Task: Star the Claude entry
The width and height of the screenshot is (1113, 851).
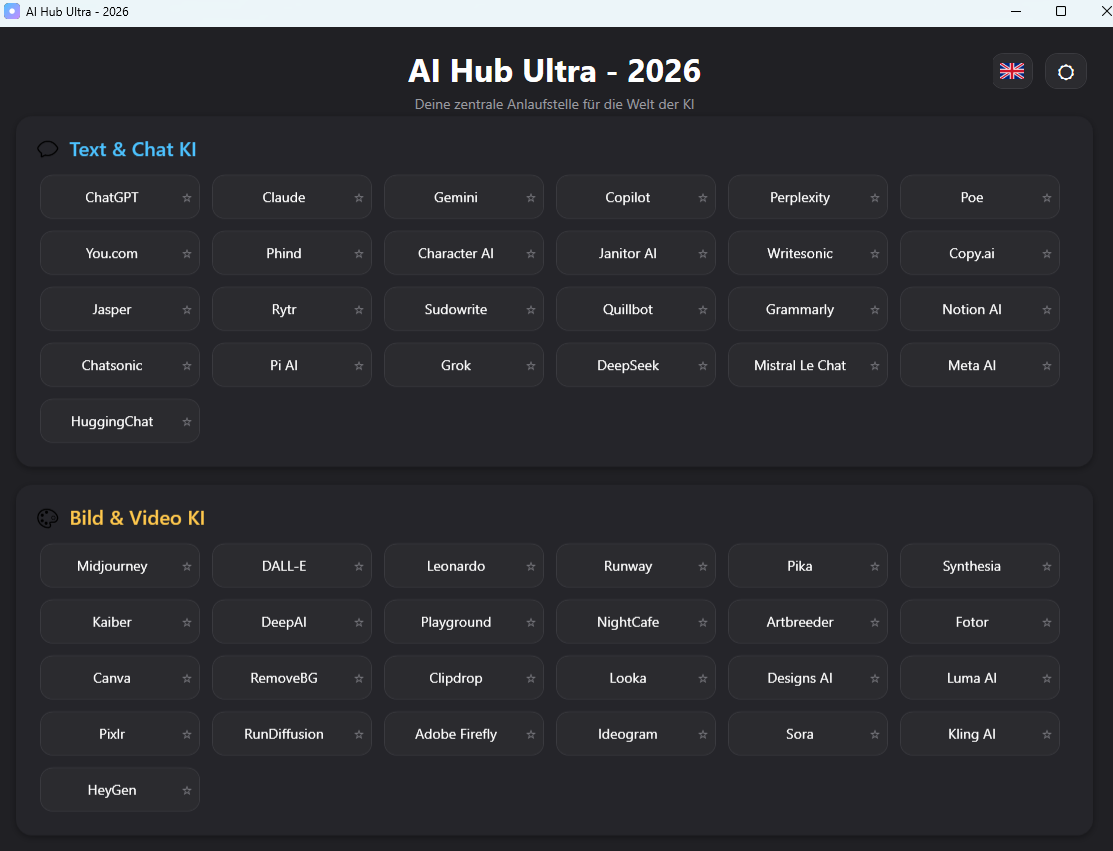Action: coord(358,198)
